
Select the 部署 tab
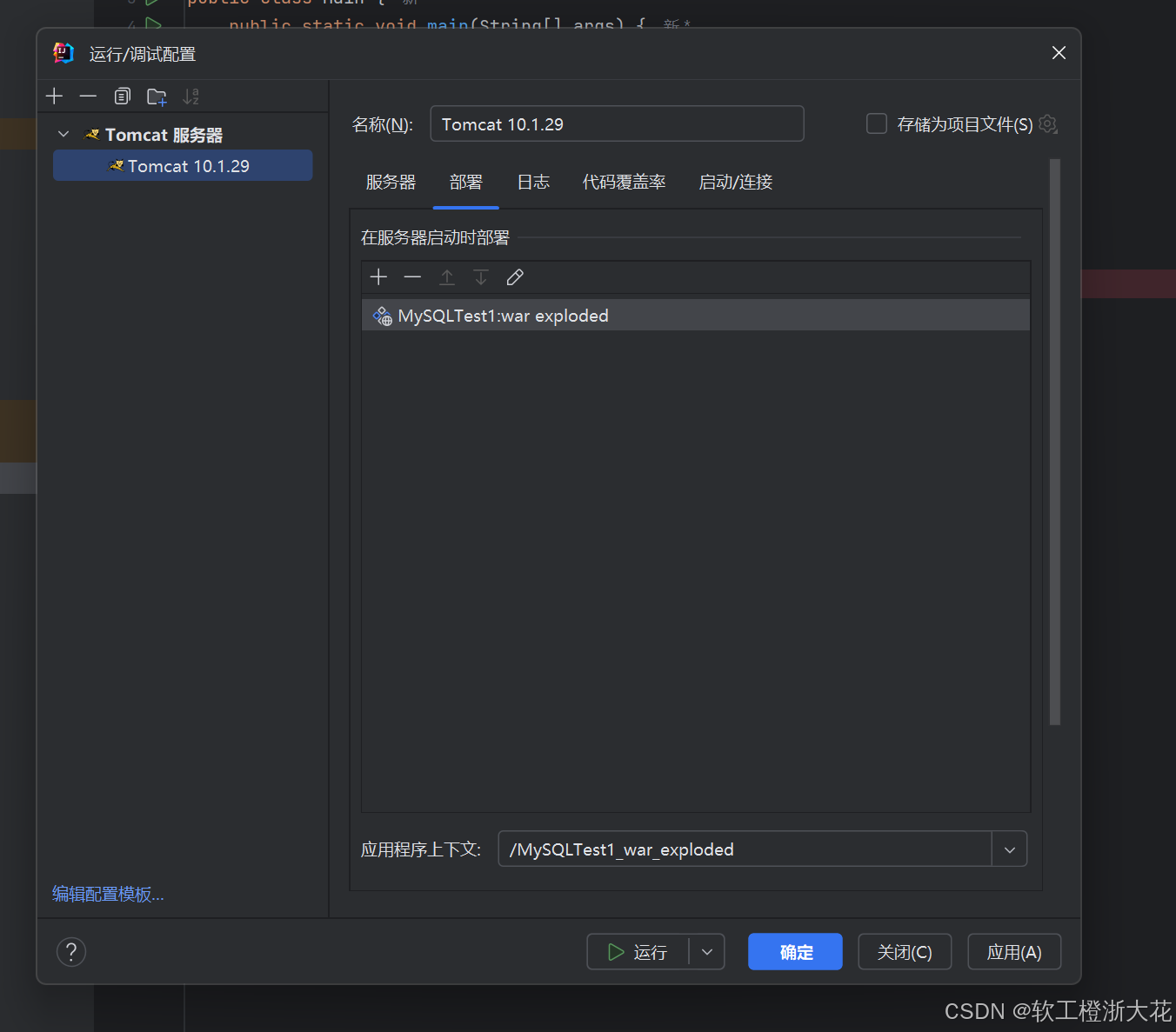coord(466,182)
